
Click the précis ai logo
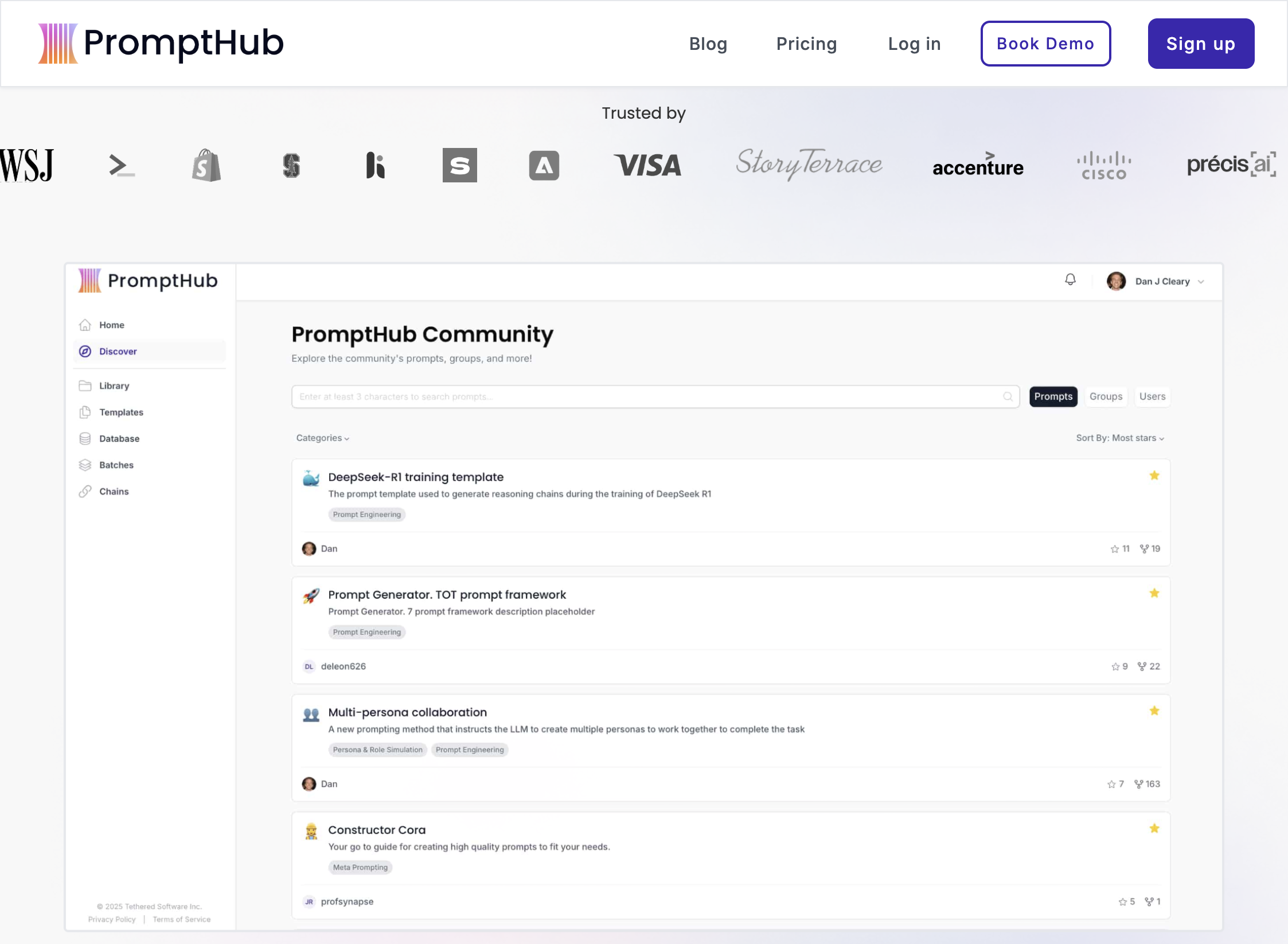(1231, 165)
